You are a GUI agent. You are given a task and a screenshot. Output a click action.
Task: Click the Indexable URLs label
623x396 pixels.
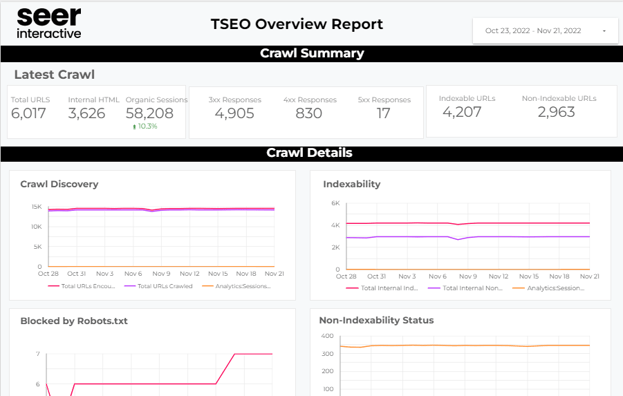tap(467, 98)
